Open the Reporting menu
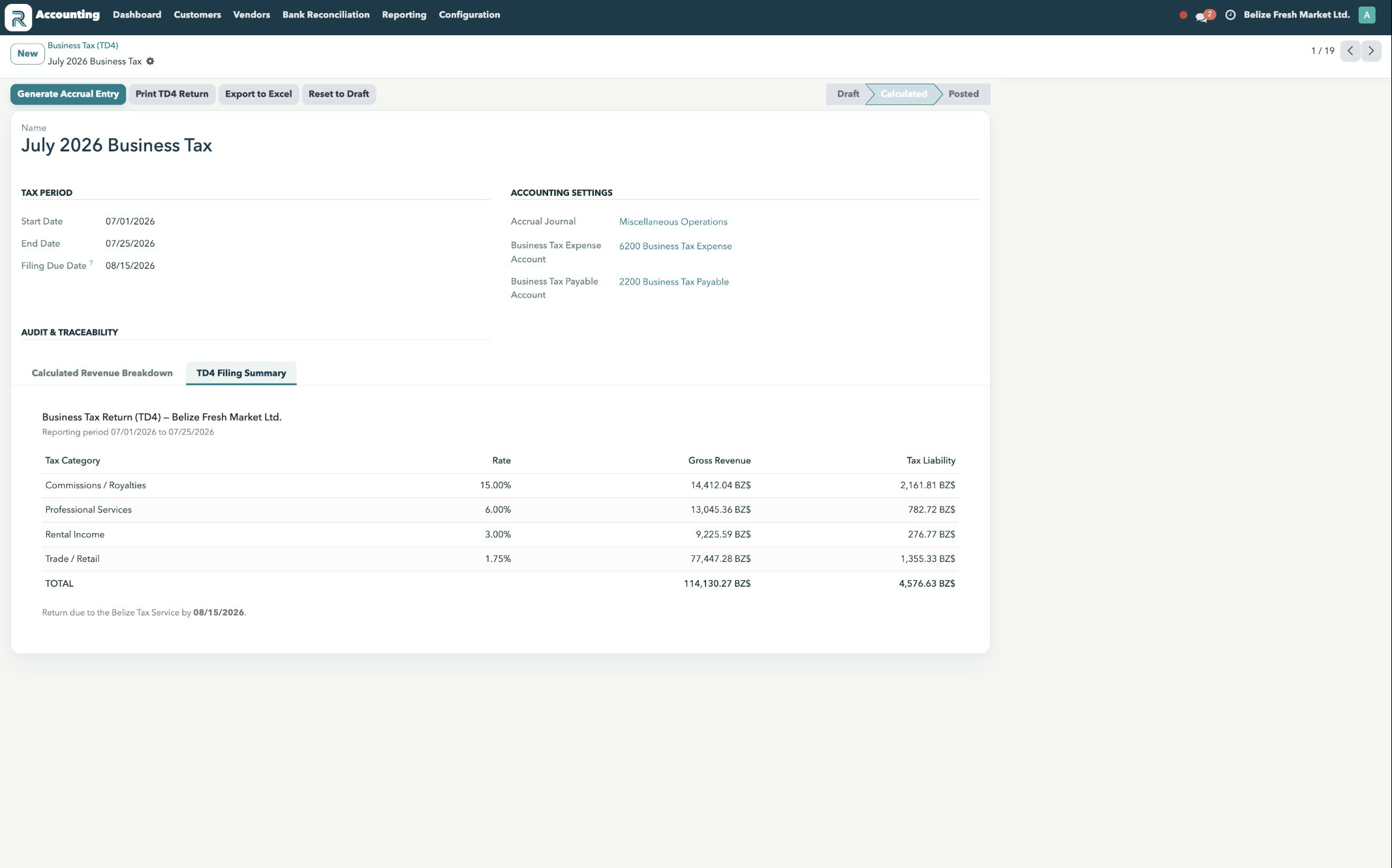The height and width of the screenshot is (868, 1392). [x=404, y=15]
